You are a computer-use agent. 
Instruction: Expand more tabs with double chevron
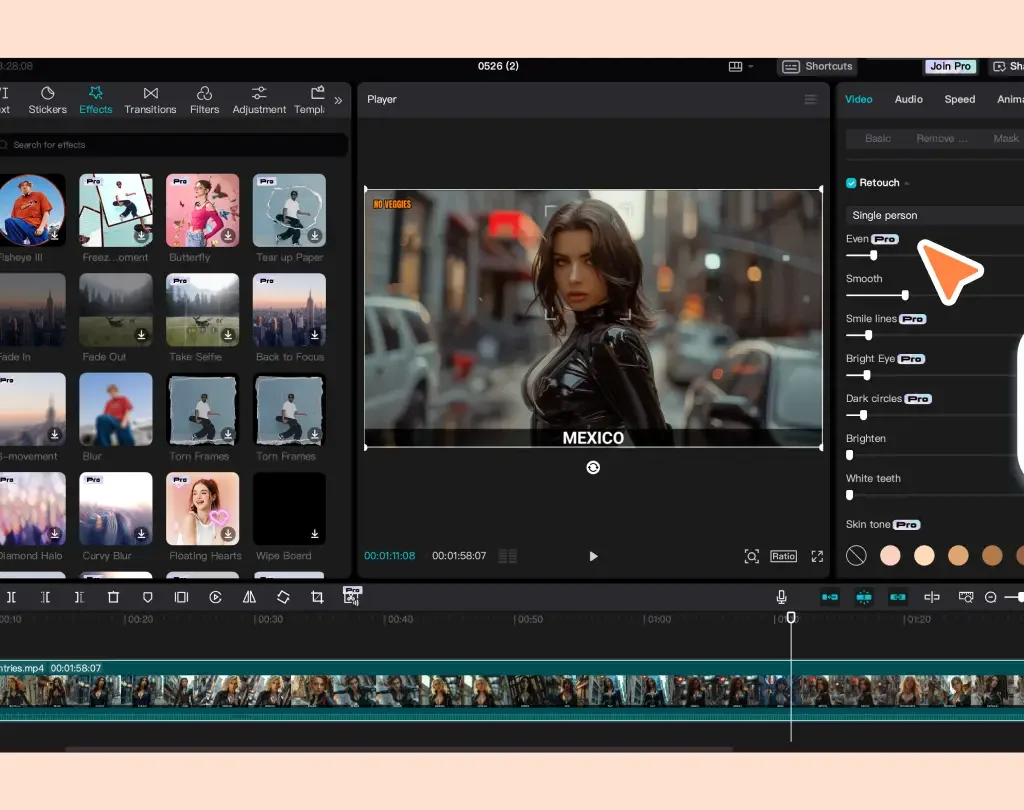coord(338,100)
